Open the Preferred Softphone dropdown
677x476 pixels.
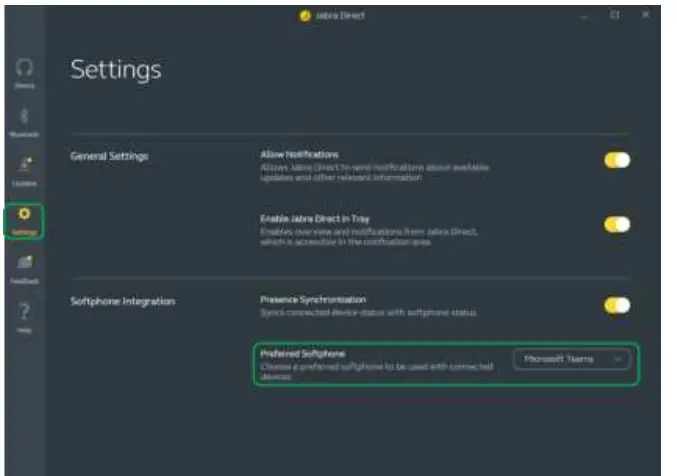point(572,359)
